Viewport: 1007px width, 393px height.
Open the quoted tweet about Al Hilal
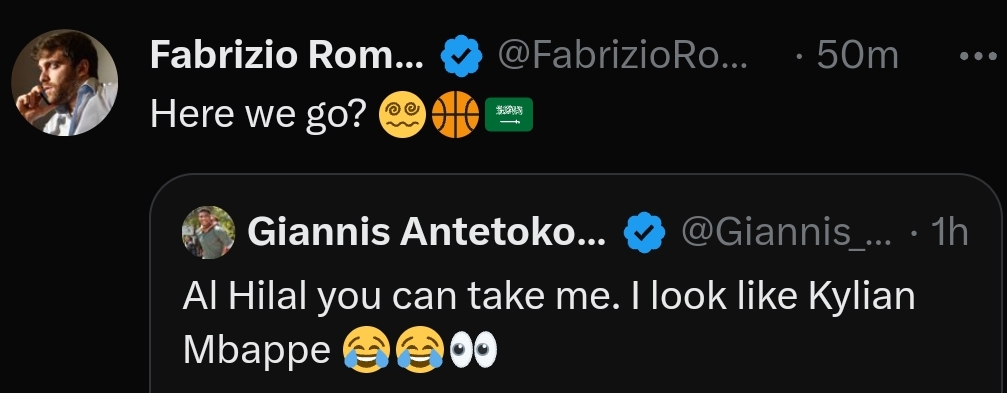tap(575, 283)
